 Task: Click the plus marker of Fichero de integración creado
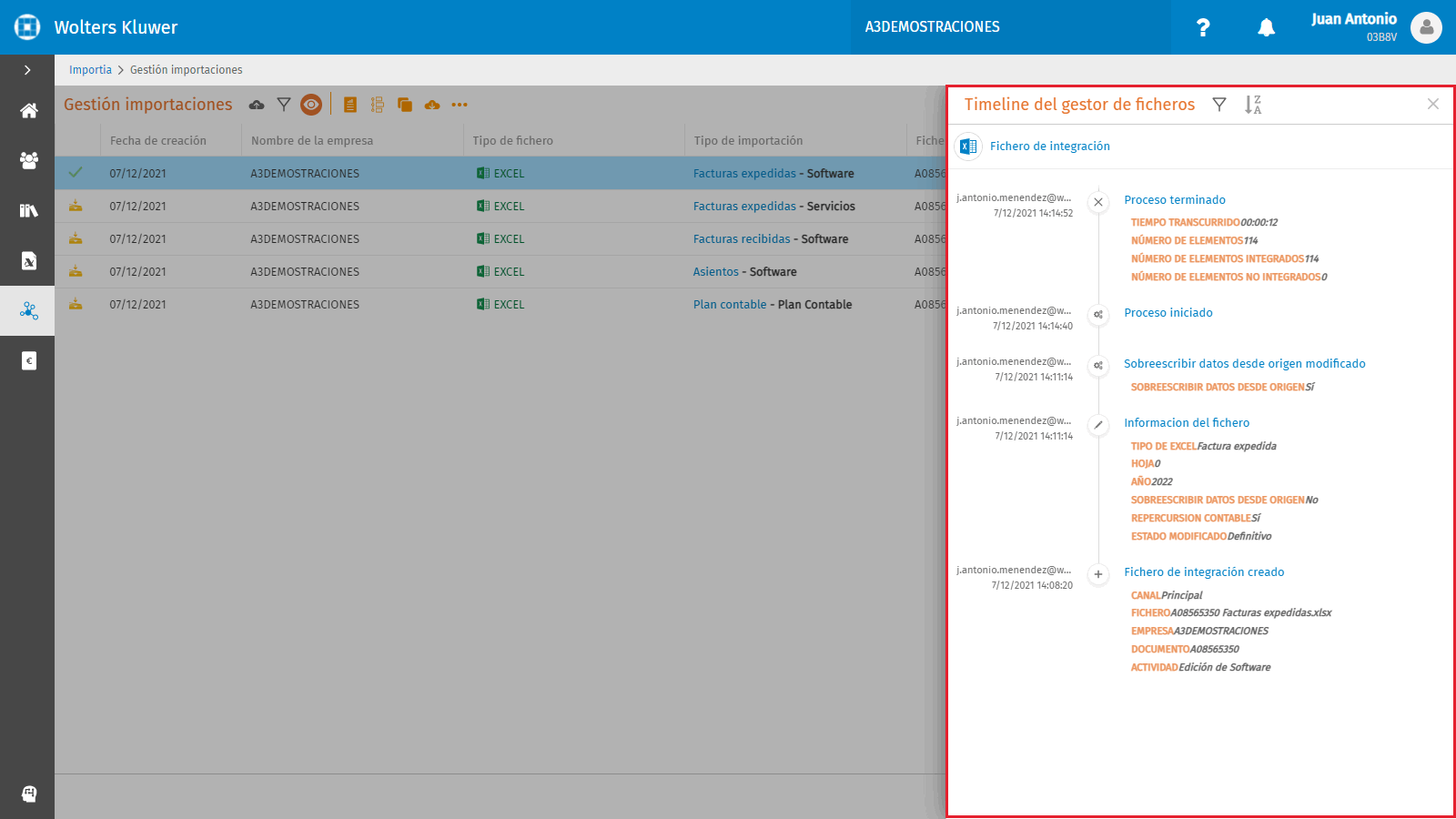(1098, 574)
